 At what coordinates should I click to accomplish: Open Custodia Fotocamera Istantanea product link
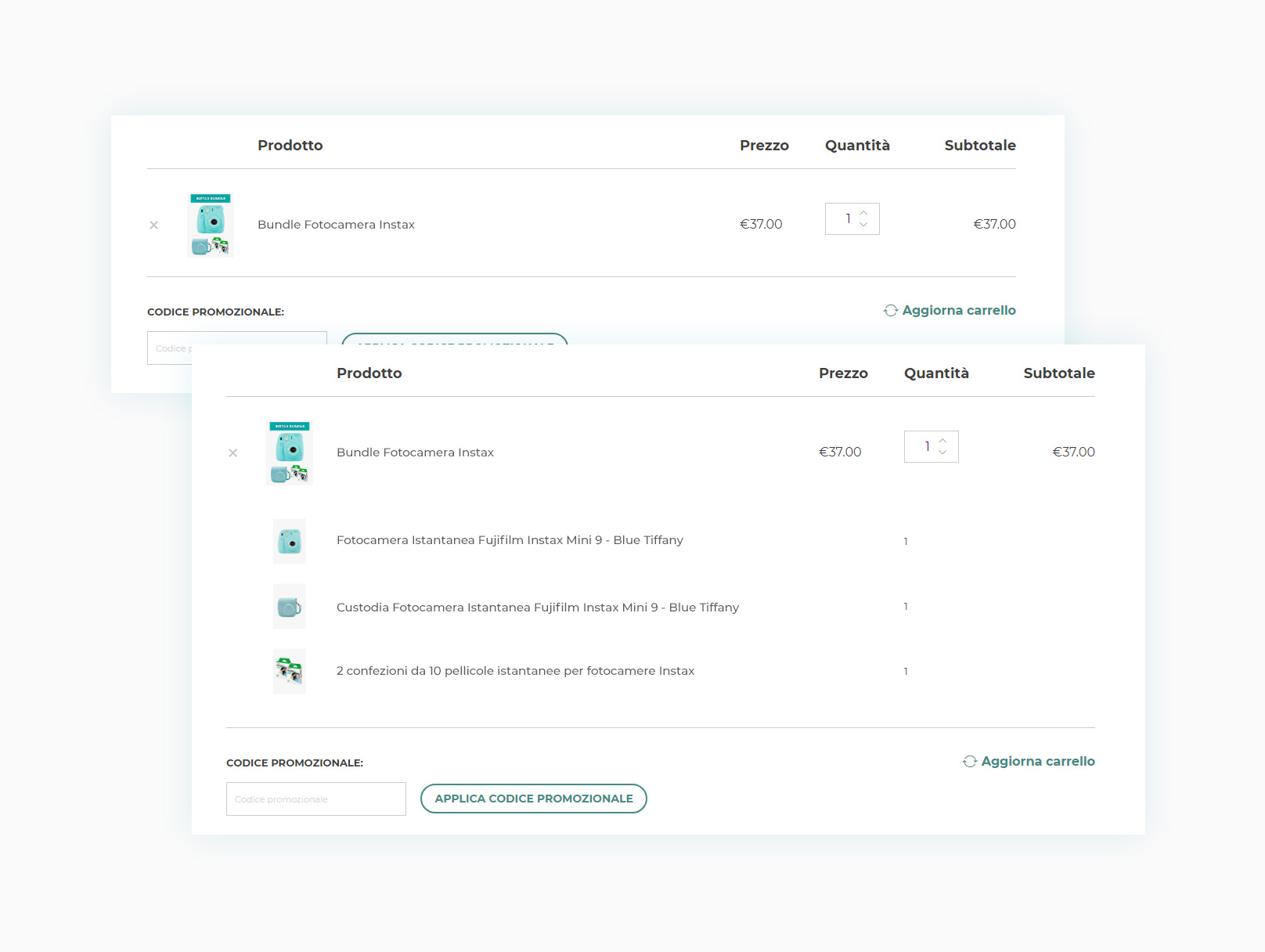click(x=537, y=608)
